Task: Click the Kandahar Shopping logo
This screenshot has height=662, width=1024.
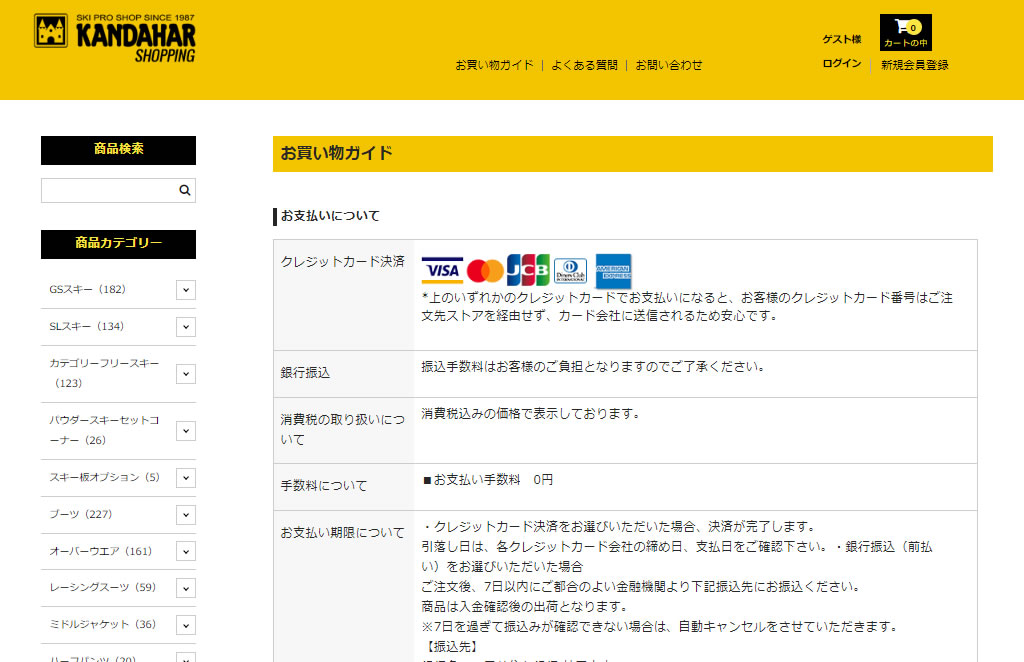Action: 115,38
